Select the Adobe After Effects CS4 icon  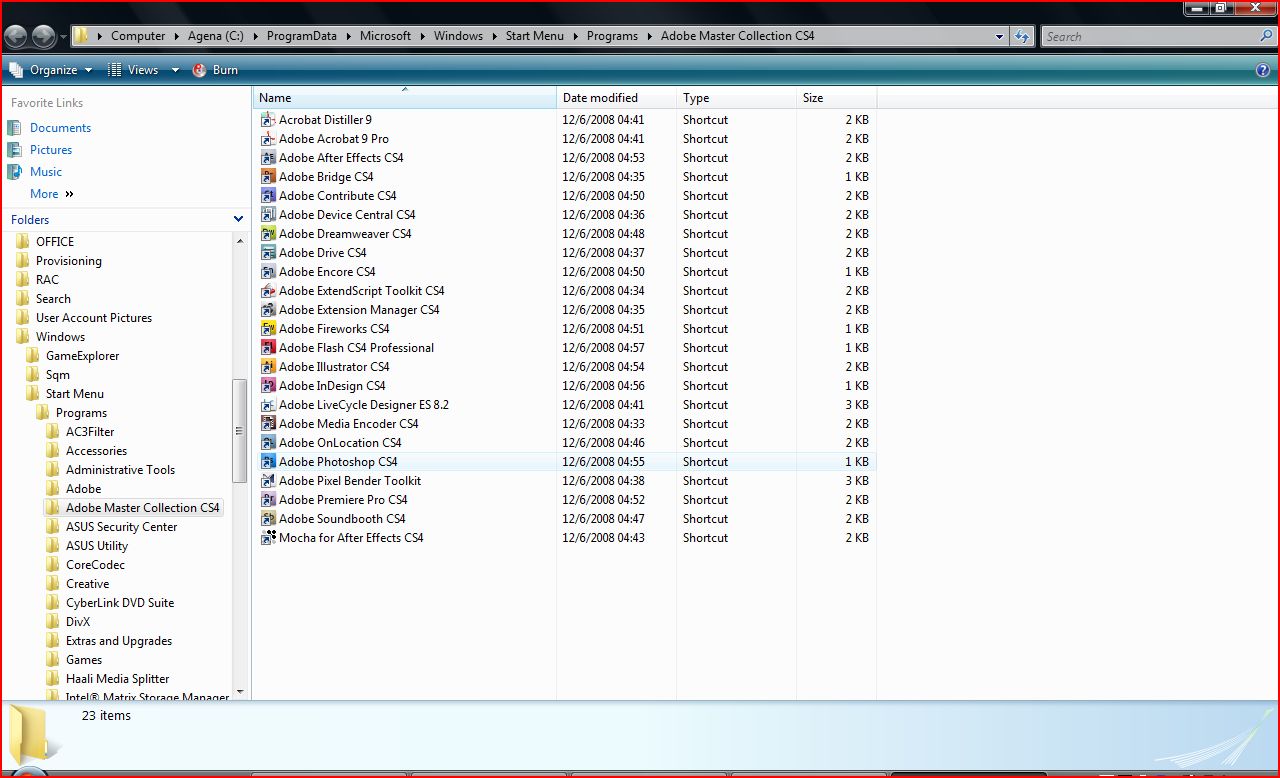point(268,157)
